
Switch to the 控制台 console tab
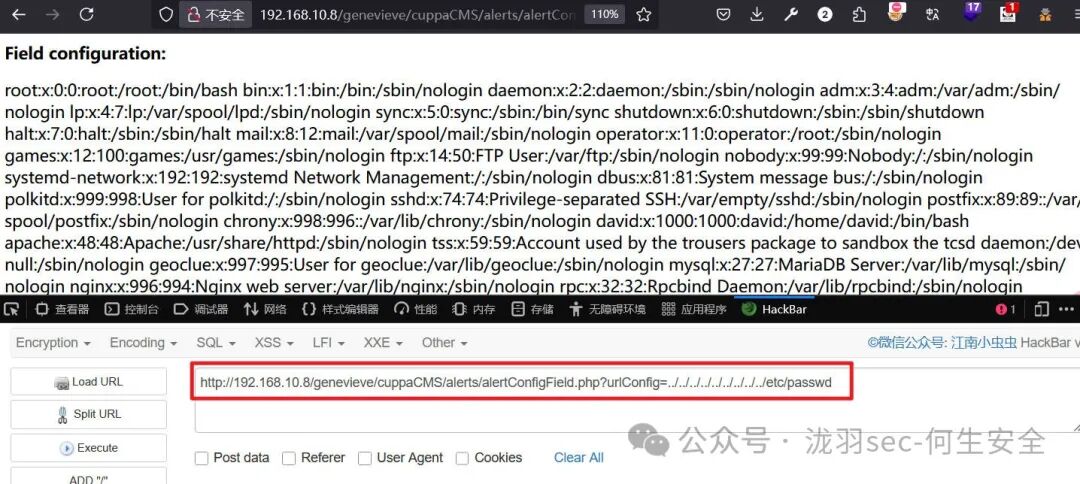[x=132, y=309]
